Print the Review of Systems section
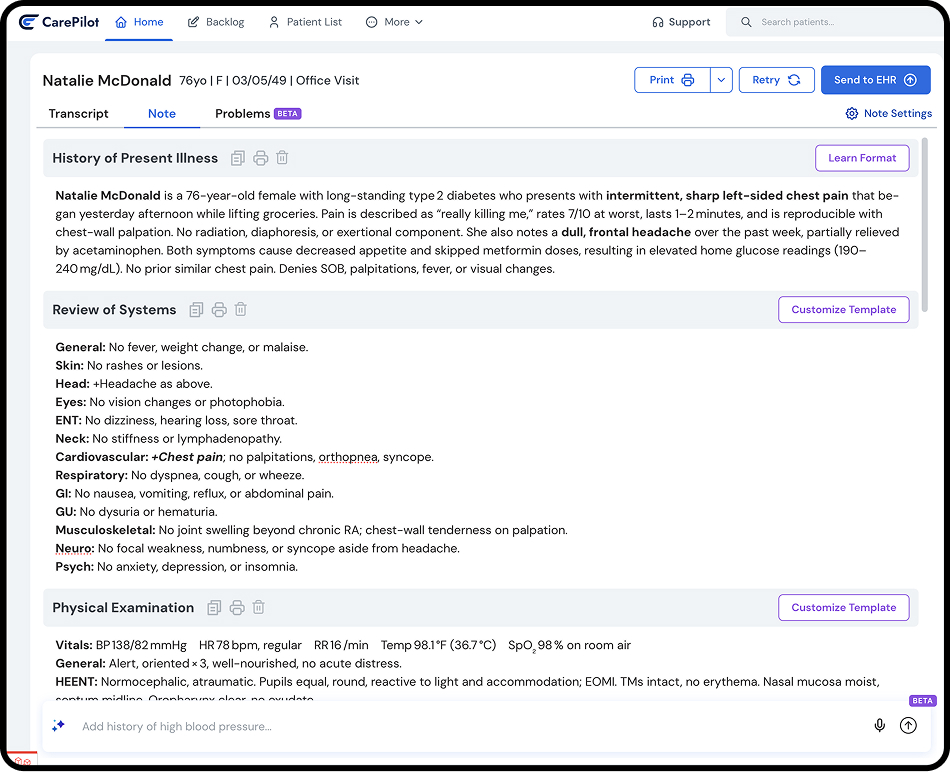Viewport: 950px width, 772px height. [x=219, y=309]
